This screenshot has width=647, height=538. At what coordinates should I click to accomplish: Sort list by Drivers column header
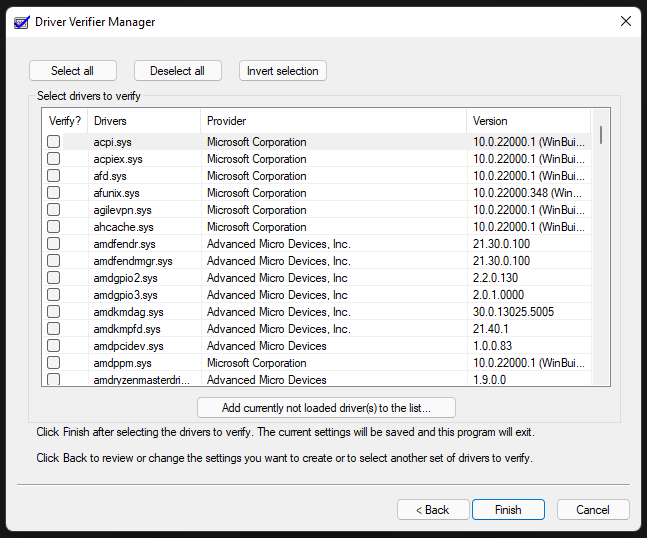coord(143,121)
